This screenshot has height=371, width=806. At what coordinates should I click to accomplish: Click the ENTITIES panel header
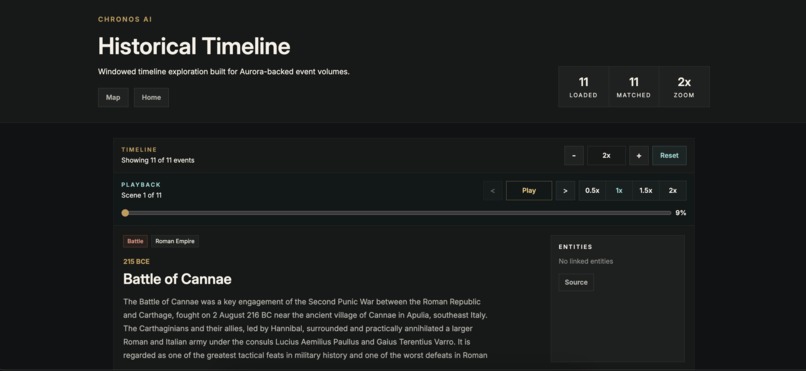click(x=575, y=247)
